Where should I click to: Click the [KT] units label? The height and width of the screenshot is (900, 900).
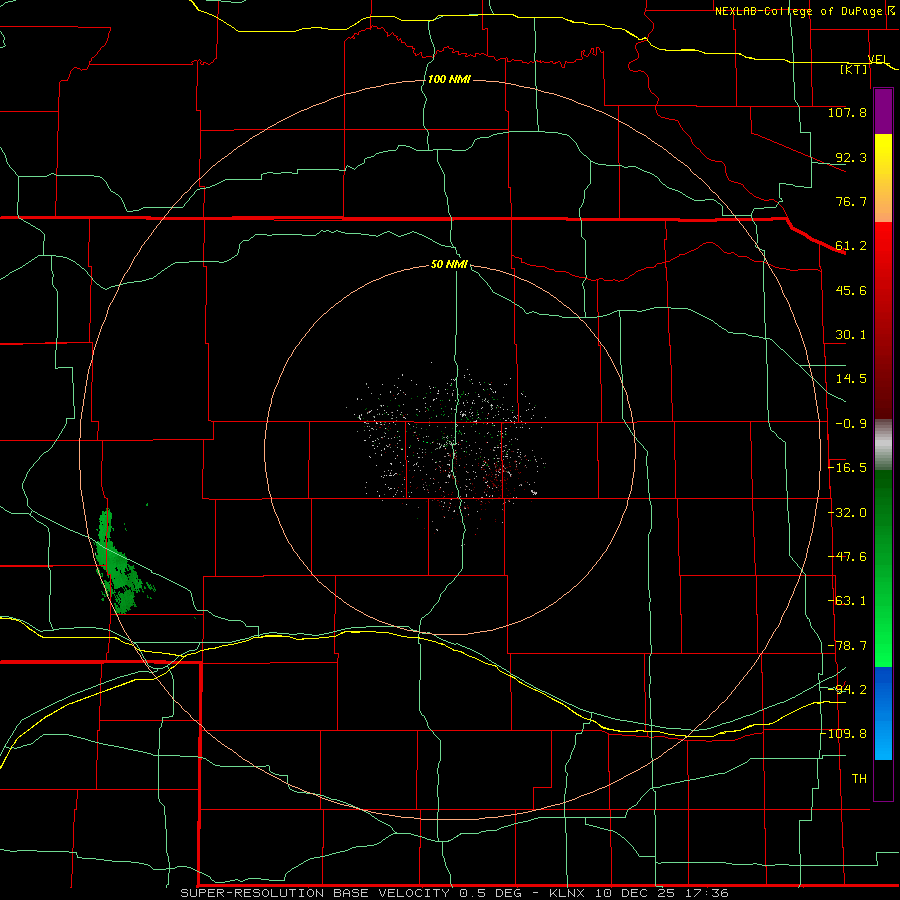pyautogui.click(x=854, y=69)
